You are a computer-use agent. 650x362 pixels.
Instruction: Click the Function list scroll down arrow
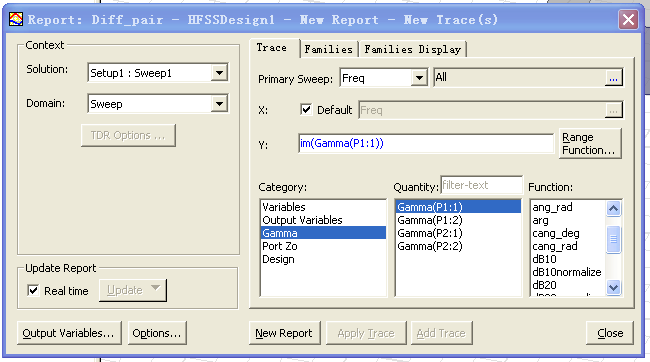click(x=614, y=287)
